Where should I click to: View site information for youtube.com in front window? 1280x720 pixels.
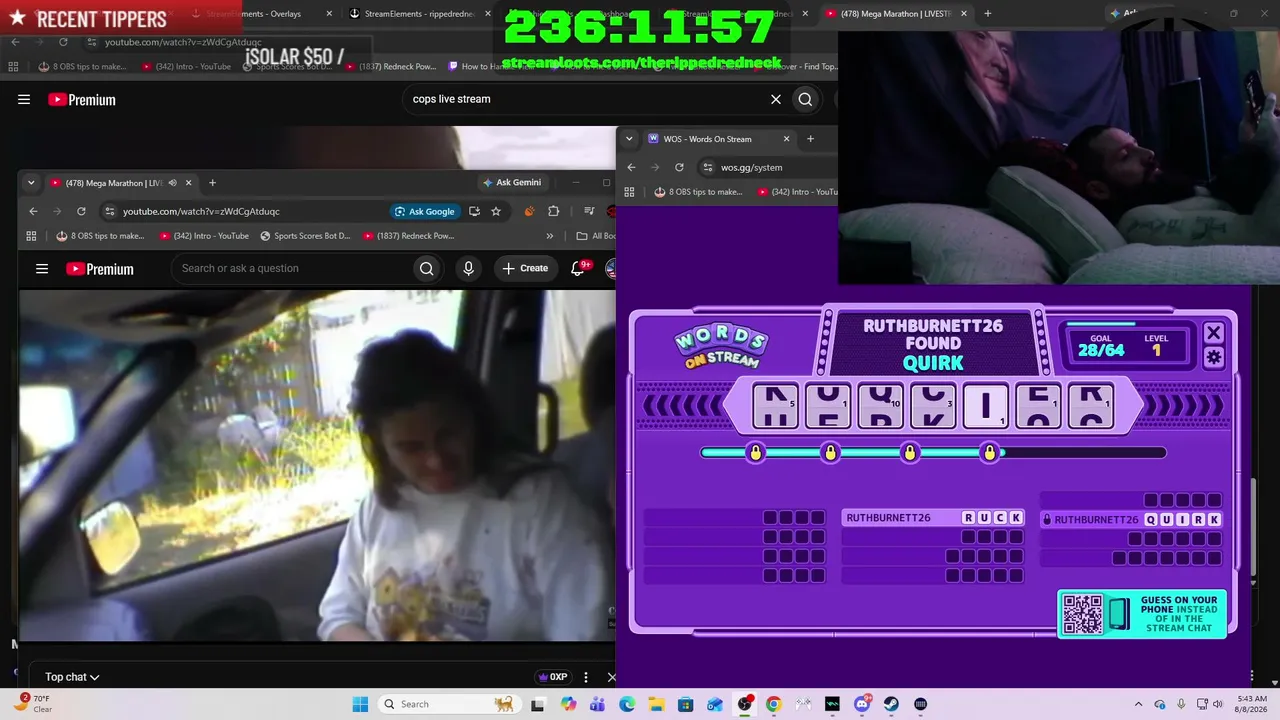109,211
